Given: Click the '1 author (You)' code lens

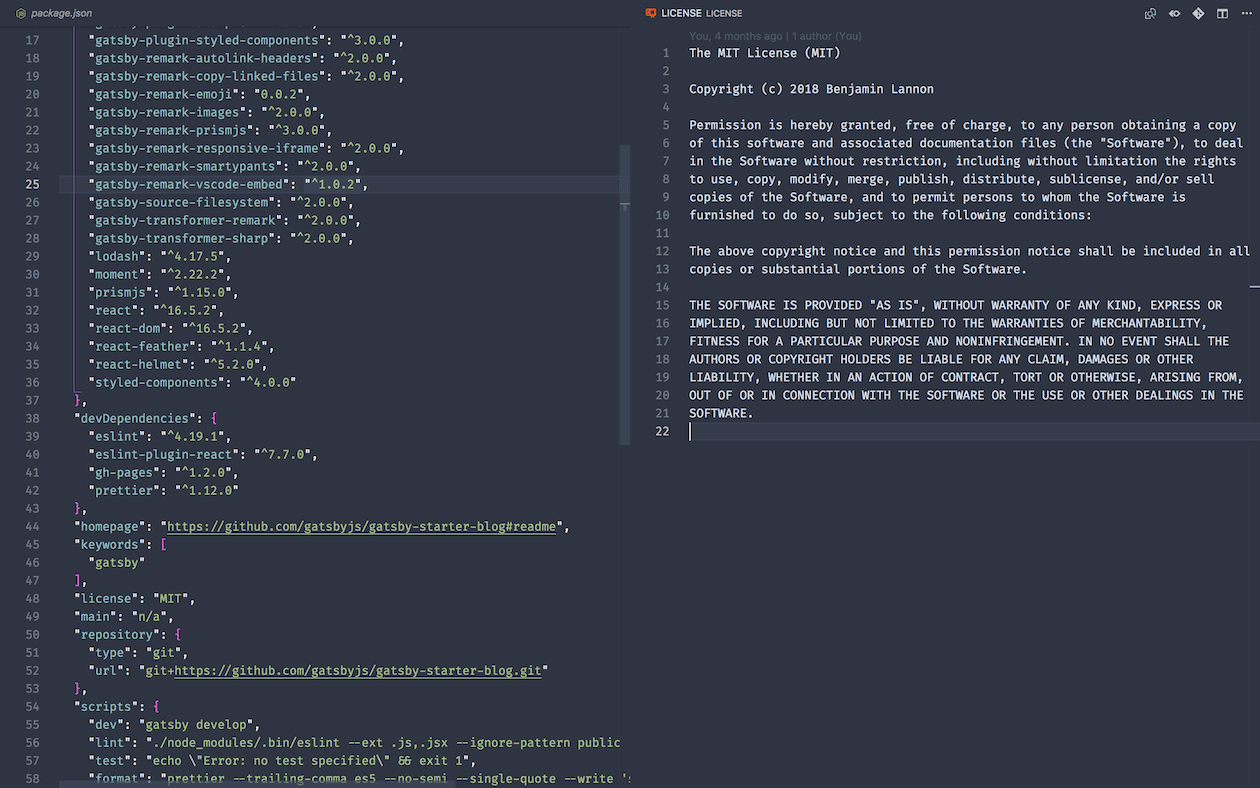Looking at the screenshot, I should point(826,36).
